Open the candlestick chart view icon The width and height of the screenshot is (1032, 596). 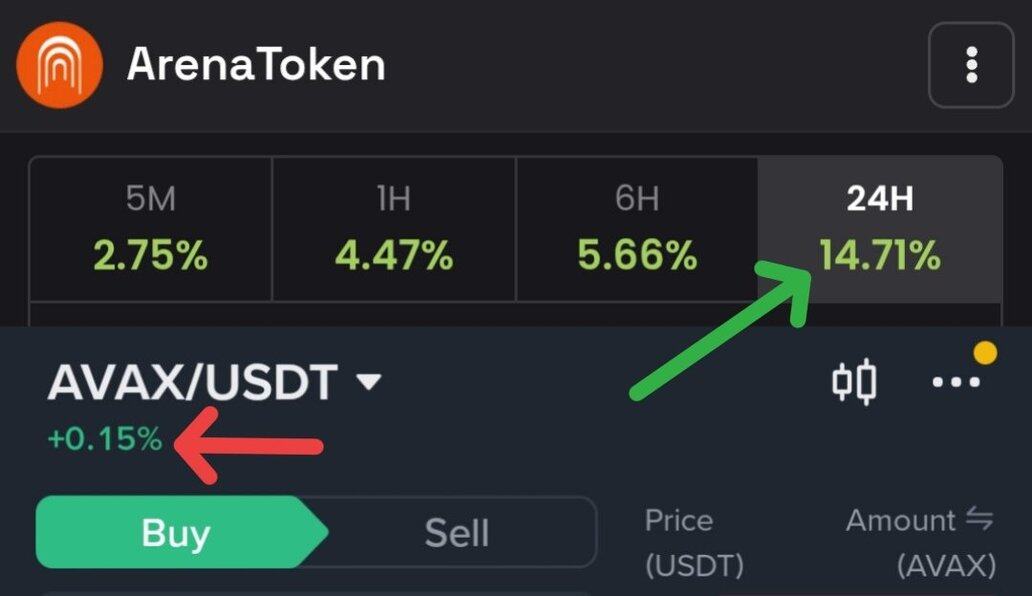(855, 382)
